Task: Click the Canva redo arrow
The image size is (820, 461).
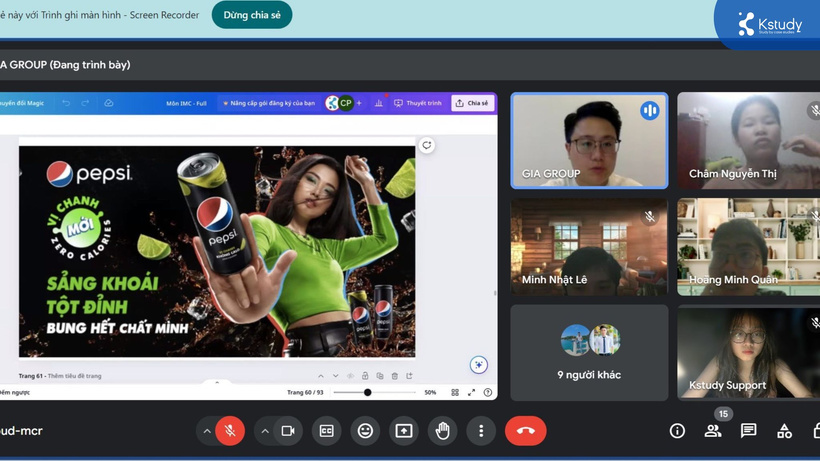Action: coord(85,103)
